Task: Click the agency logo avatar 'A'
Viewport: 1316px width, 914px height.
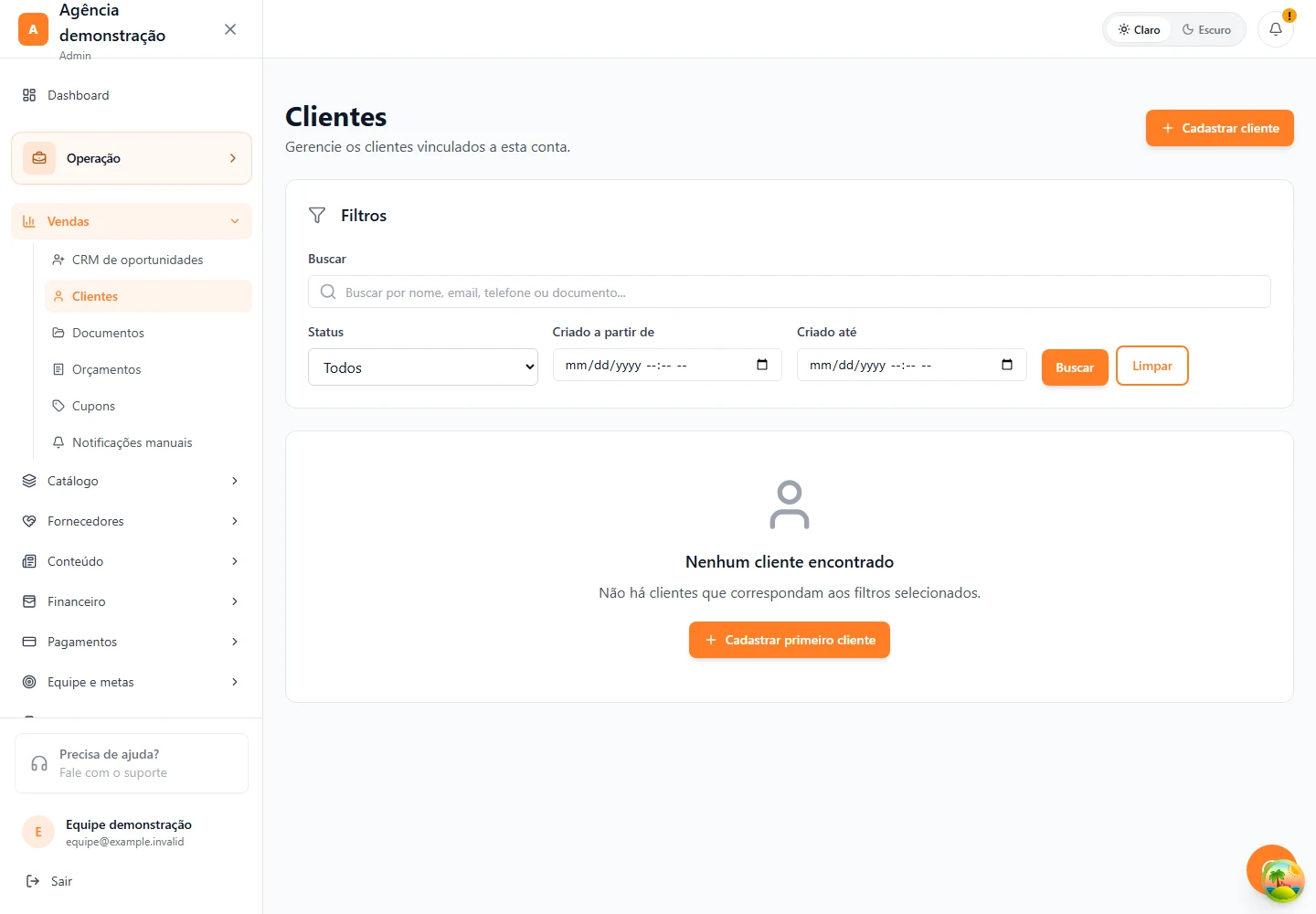Action: click(33, 29)
